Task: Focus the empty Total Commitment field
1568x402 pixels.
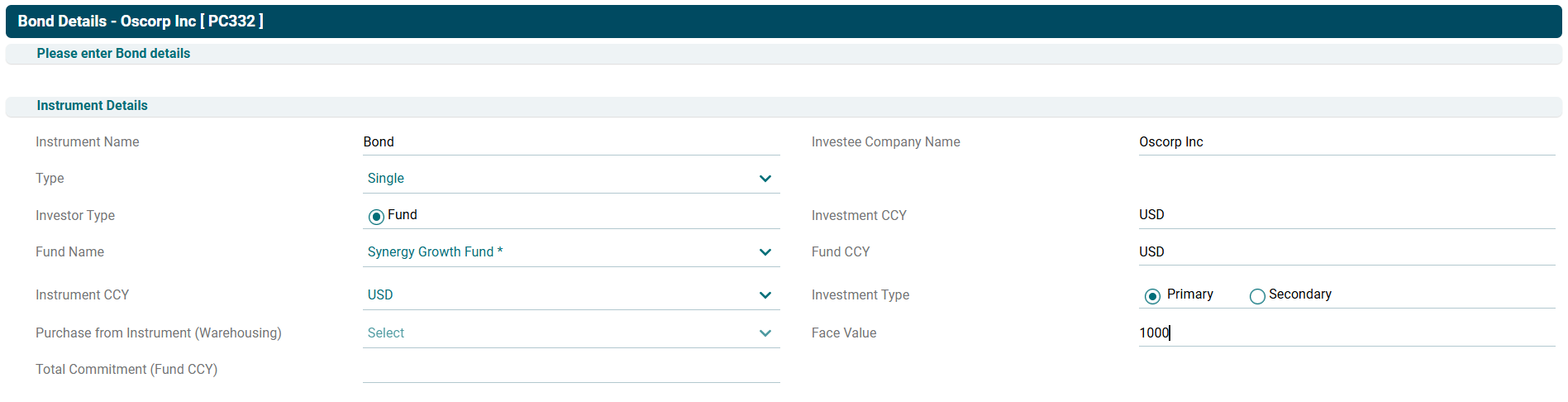Action: click(570, 370)
